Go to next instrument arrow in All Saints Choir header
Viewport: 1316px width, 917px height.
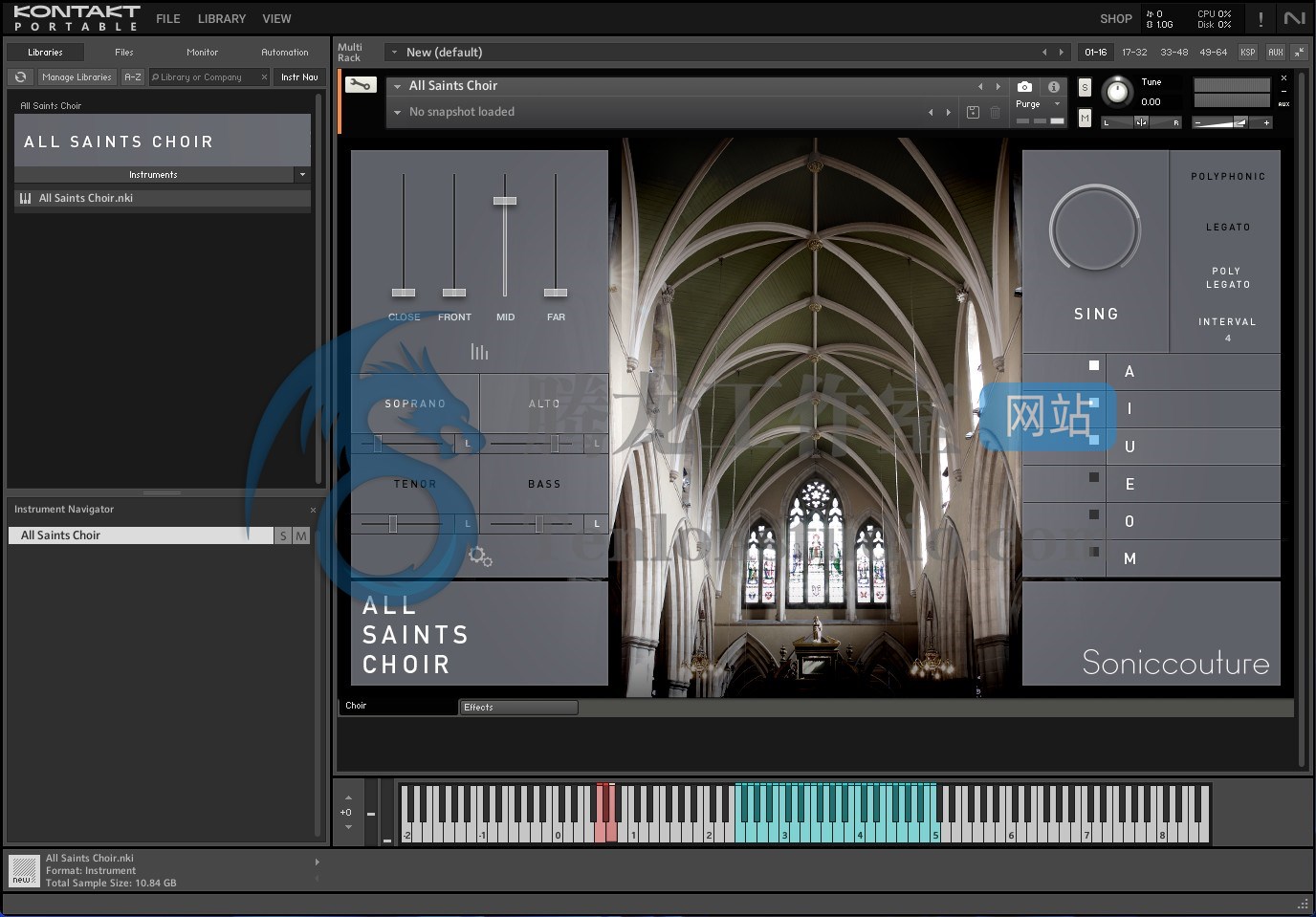(998, 86)
